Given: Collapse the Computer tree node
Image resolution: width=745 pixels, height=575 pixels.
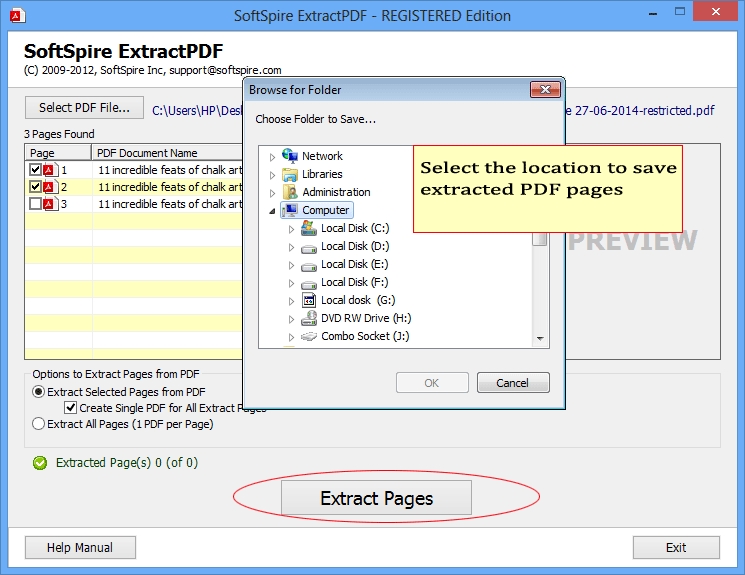Looking at the screenshot, I should tap(272, 211).
